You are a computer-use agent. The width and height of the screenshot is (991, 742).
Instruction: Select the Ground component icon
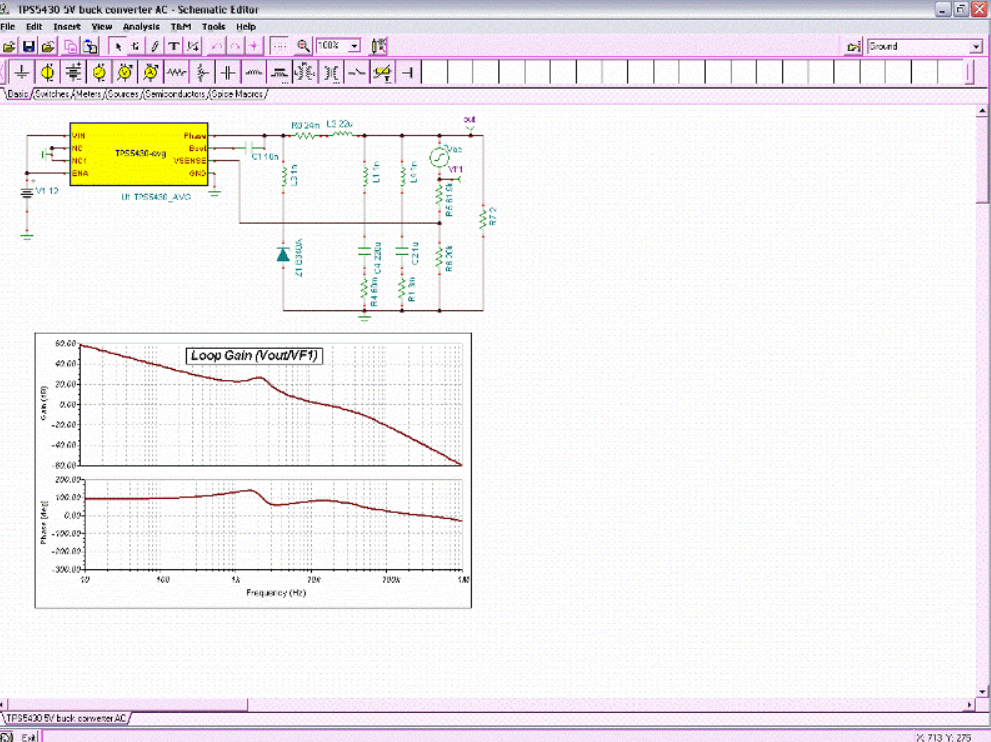point(21,73)
